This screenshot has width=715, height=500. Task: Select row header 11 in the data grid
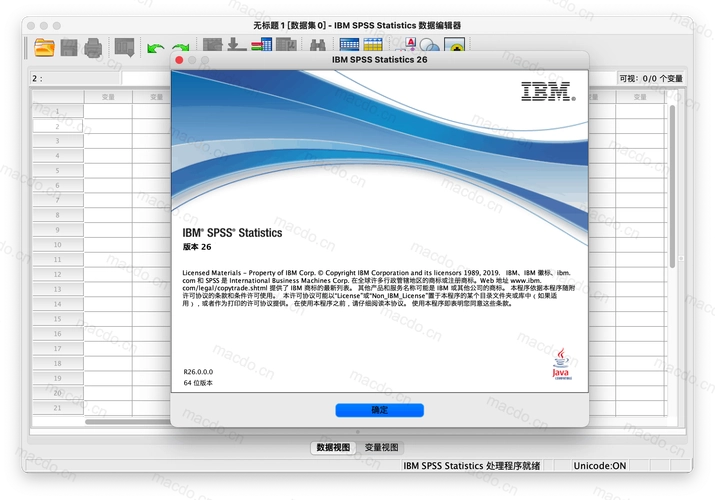[57, 260]
